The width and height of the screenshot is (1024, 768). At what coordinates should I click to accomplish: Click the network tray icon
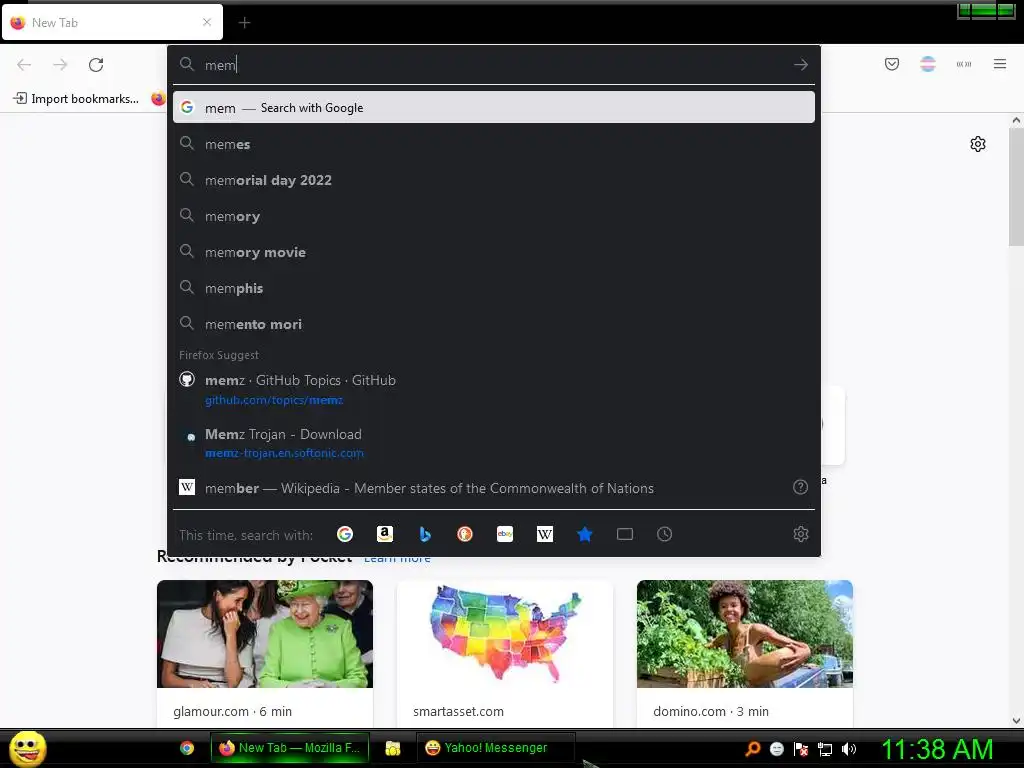[825, 750]
